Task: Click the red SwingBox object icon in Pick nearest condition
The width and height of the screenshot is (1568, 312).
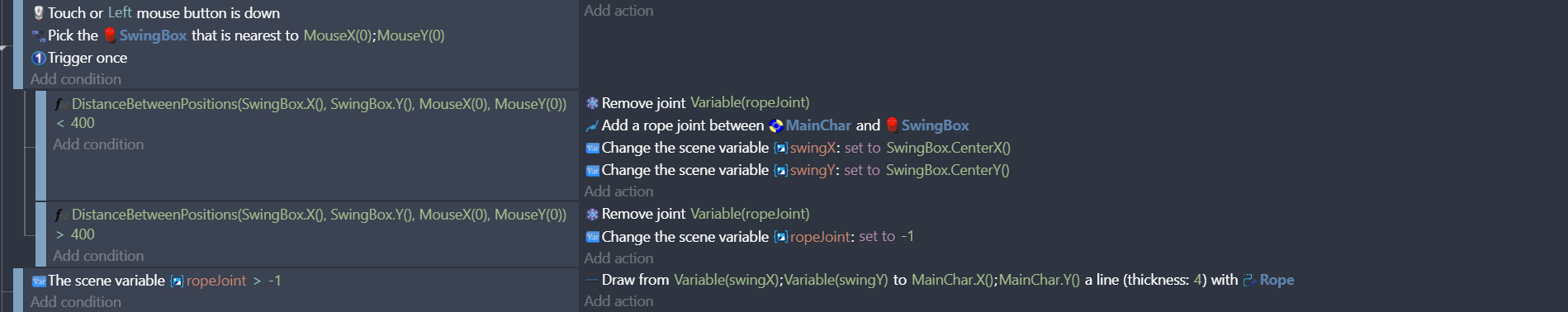Action: point(110,35)
